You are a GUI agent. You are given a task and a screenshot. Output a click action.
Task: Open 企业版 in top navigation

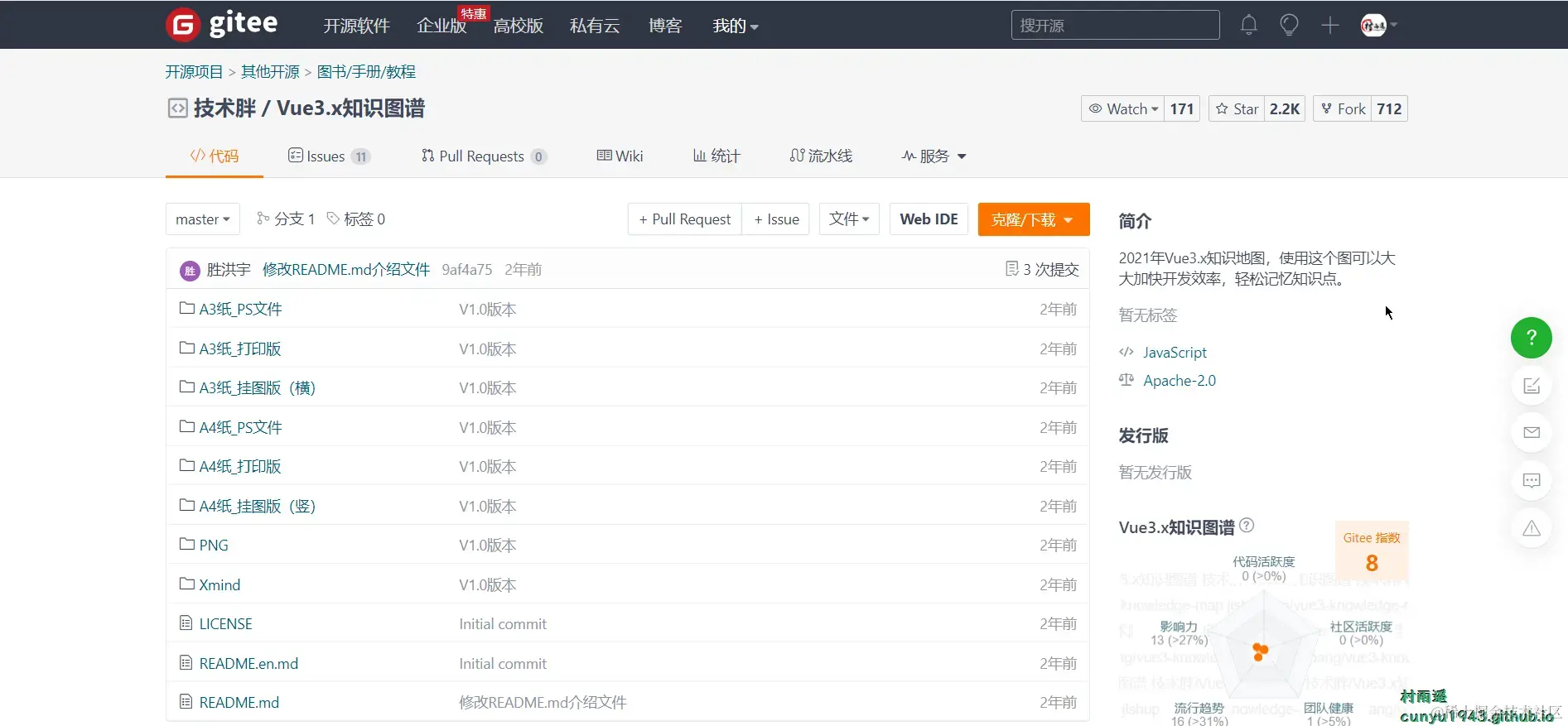pyautogui.click(x=441, y=26)
